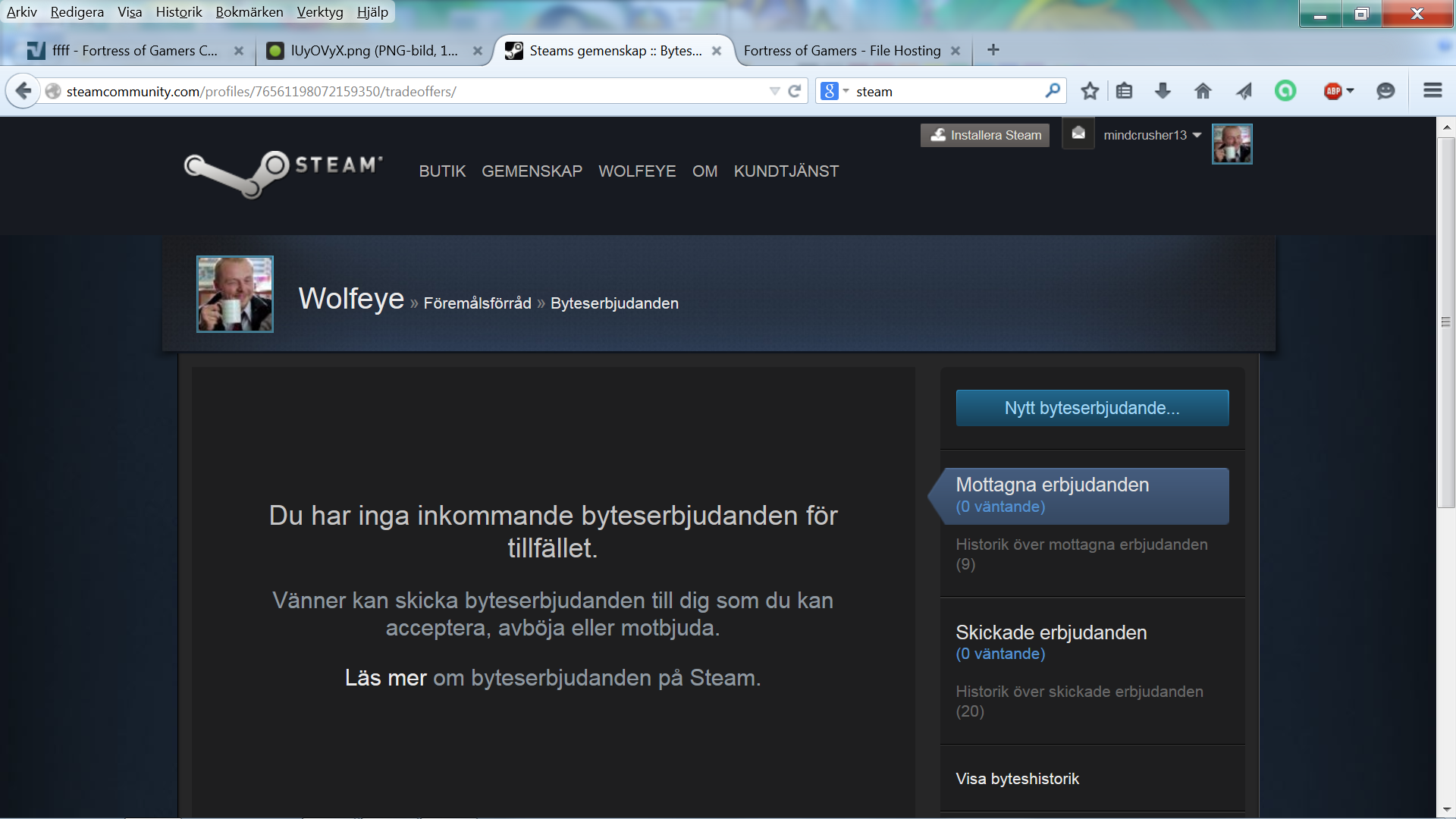
Task: Click the bookmark star icon in toolbar
Action: tap(1090, 91)
